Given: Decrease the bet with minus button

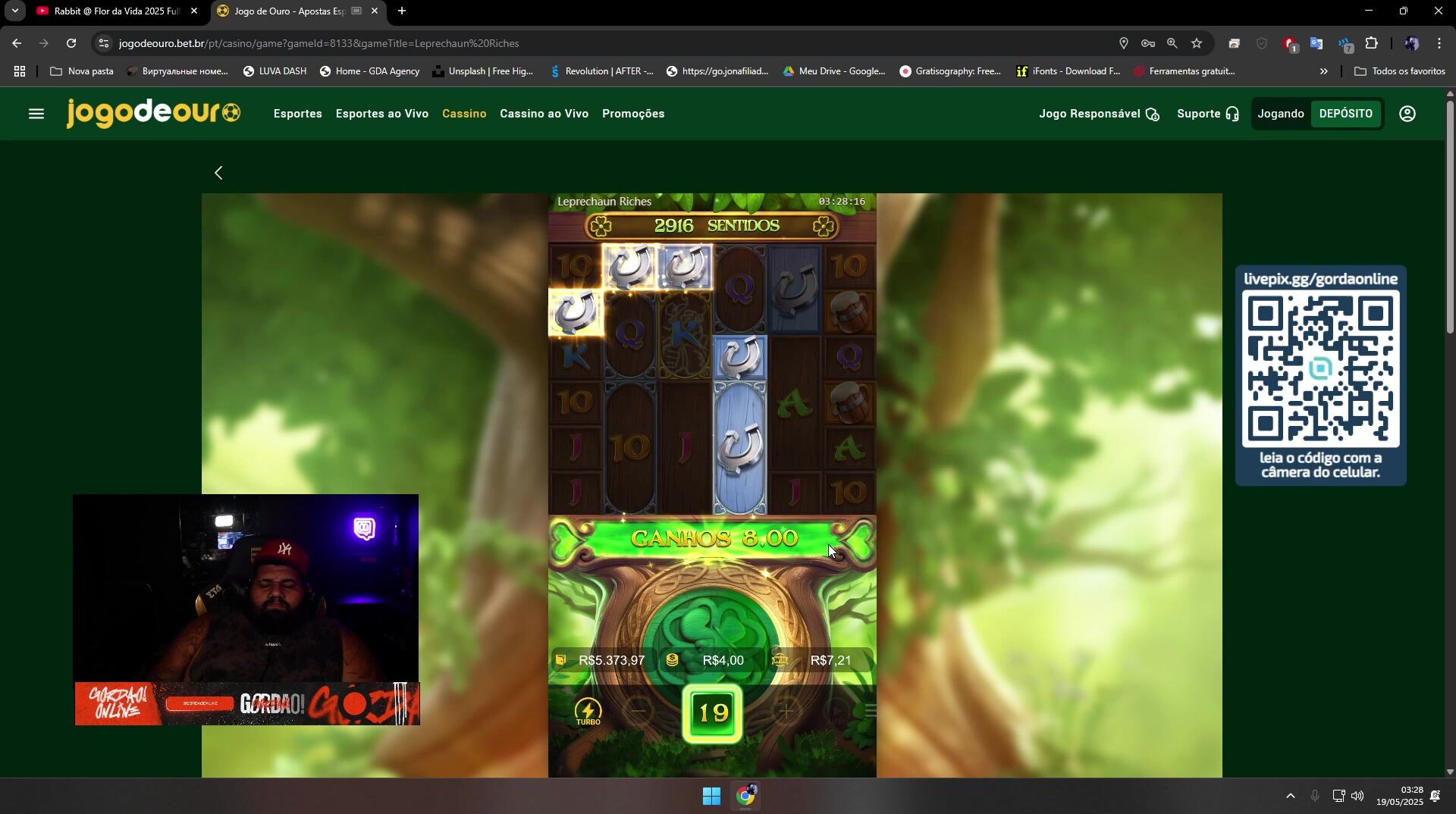Looking at the screenshot, I should coord(639,711).
